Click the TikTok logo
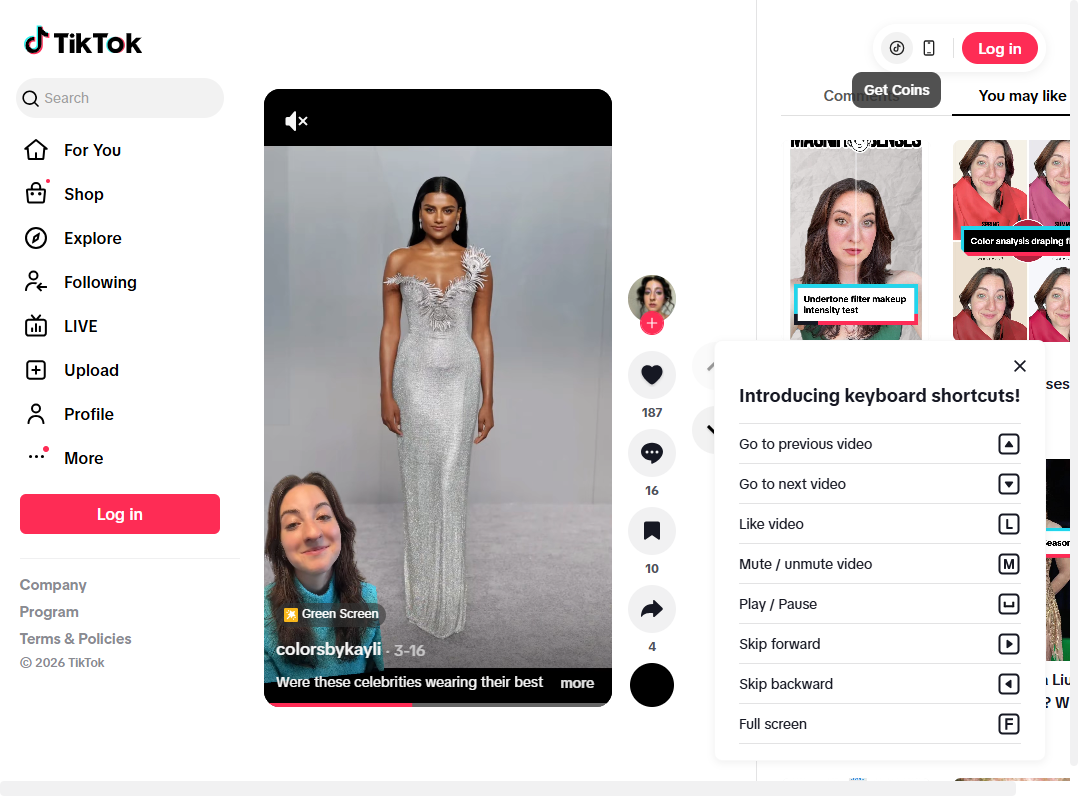 click(84, 42)
